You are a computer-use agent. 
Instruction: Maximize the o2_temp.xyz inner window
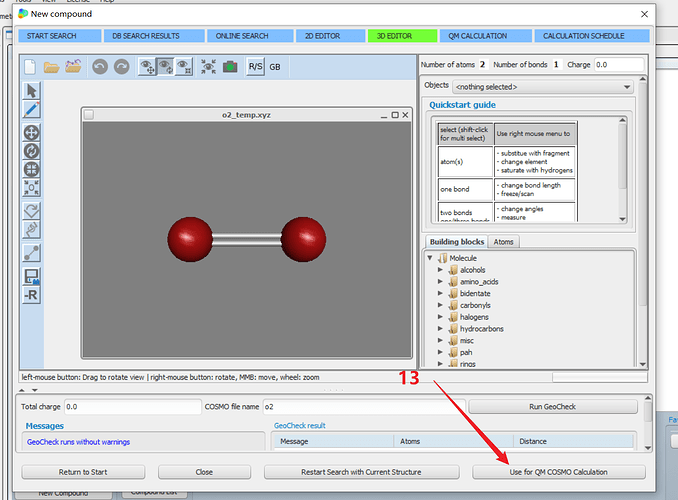coord(395,115)
